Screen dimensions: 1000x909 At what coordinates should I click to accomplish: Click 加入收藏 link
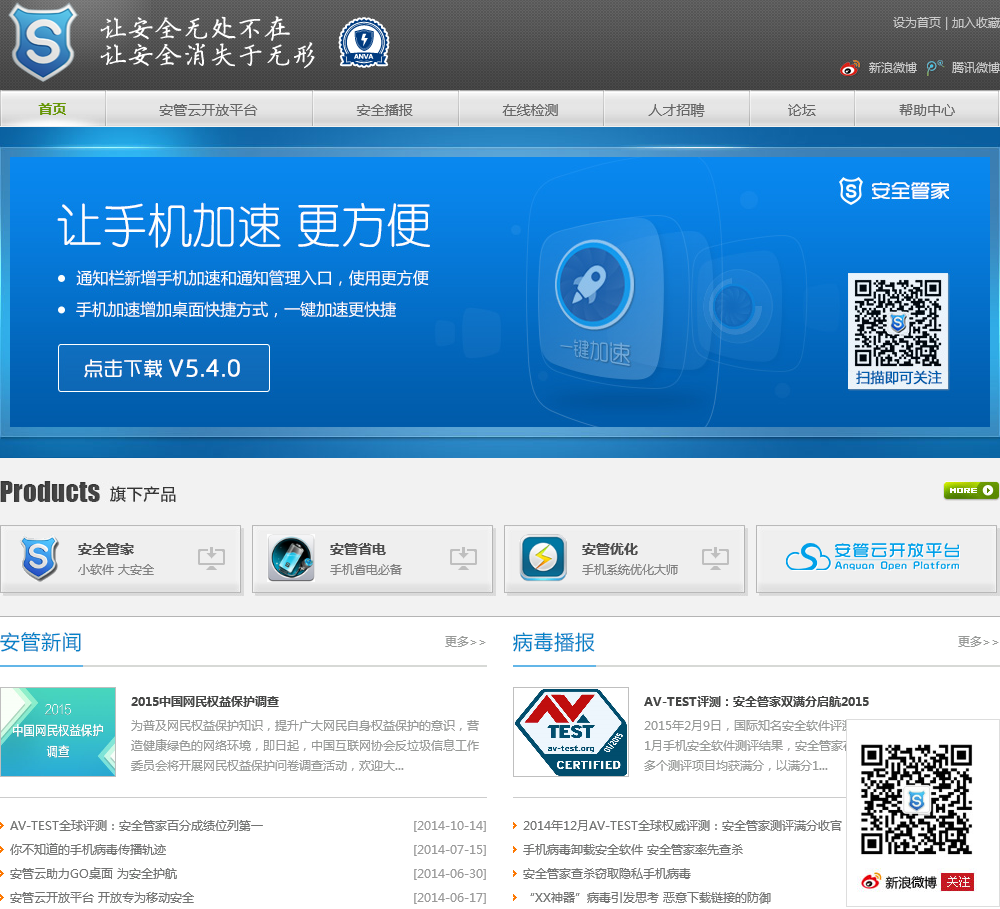coord(976,23)
